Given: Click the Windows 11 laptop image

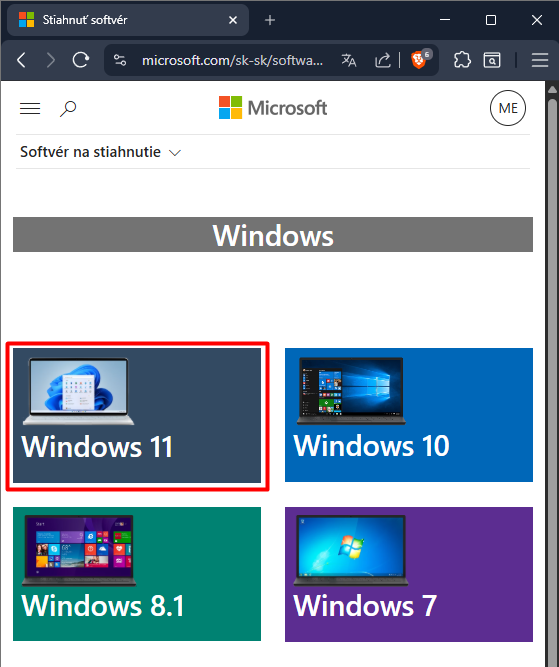Looking at the screenshot, I should click(78, 391).
